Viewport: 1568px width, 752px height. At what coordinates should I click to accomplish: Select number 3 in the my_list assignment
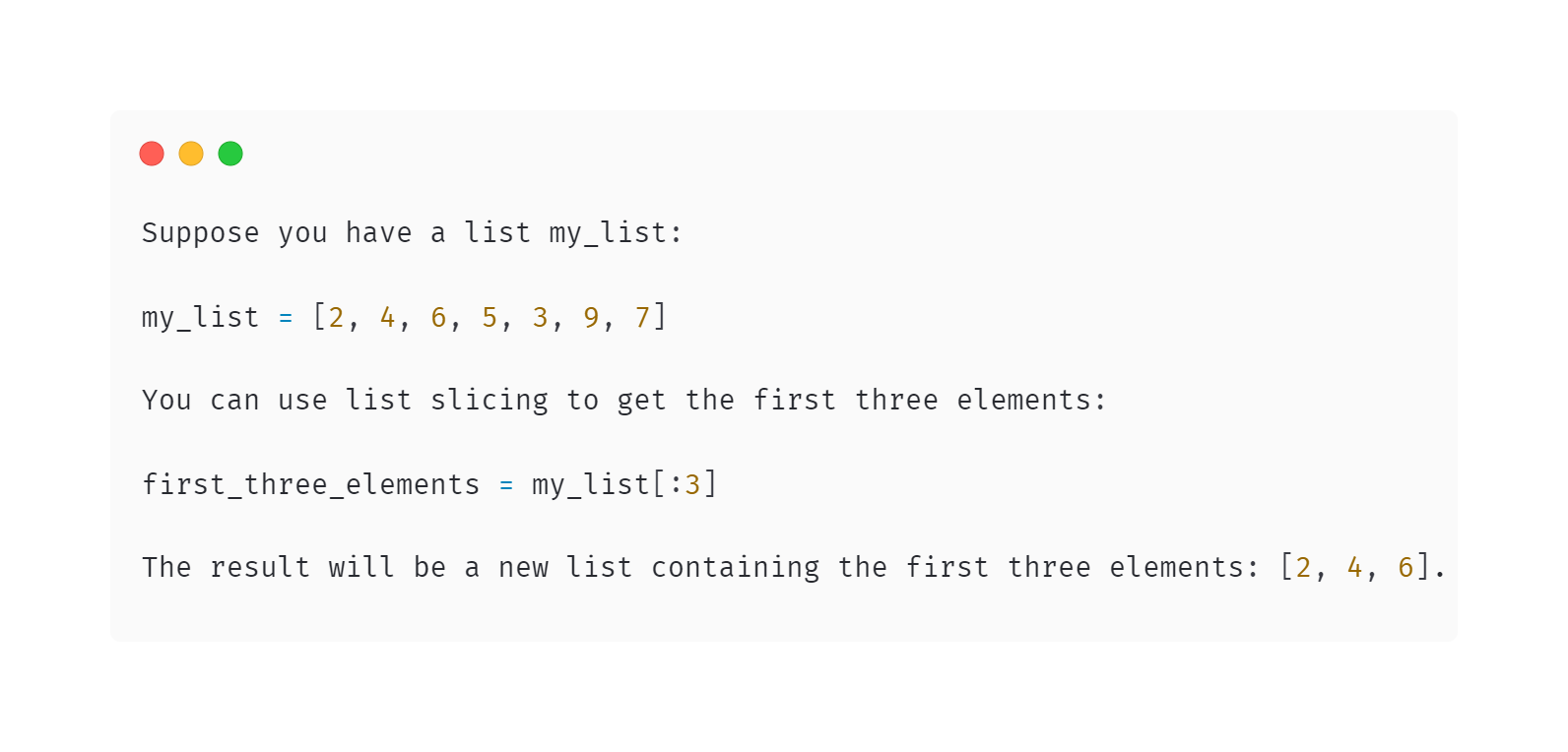541,318
